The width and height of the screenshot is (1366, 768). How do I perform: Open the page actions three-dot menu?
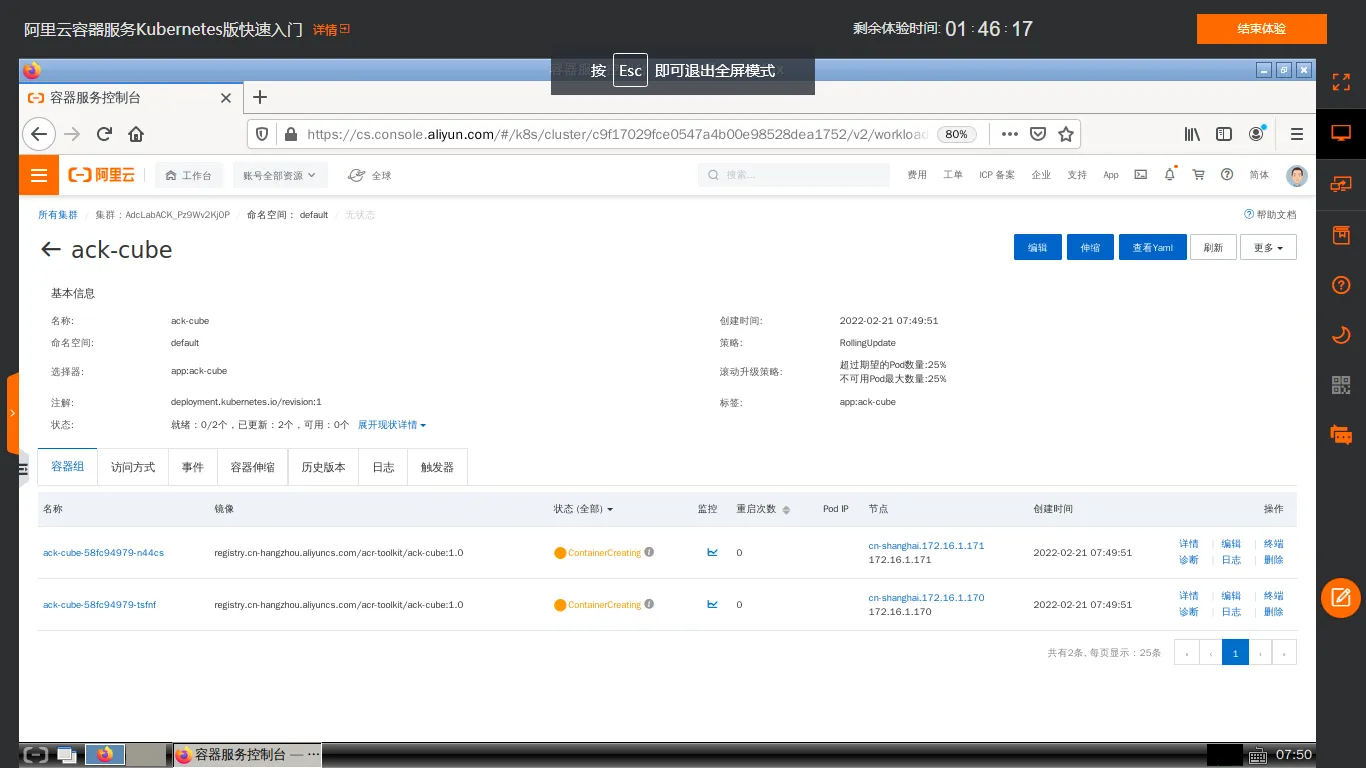point(1010,134)
